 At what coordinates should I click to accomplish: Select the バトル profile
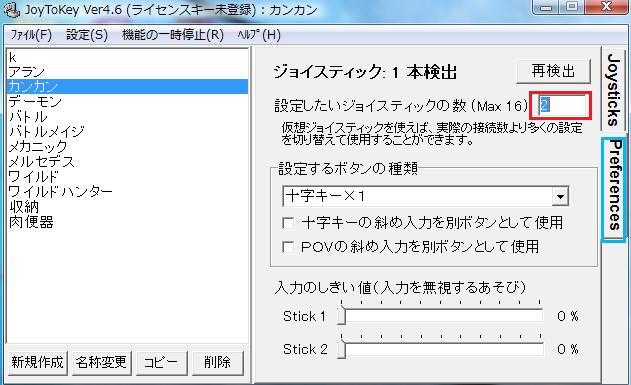pyautogui.click(x=128, y=117)
